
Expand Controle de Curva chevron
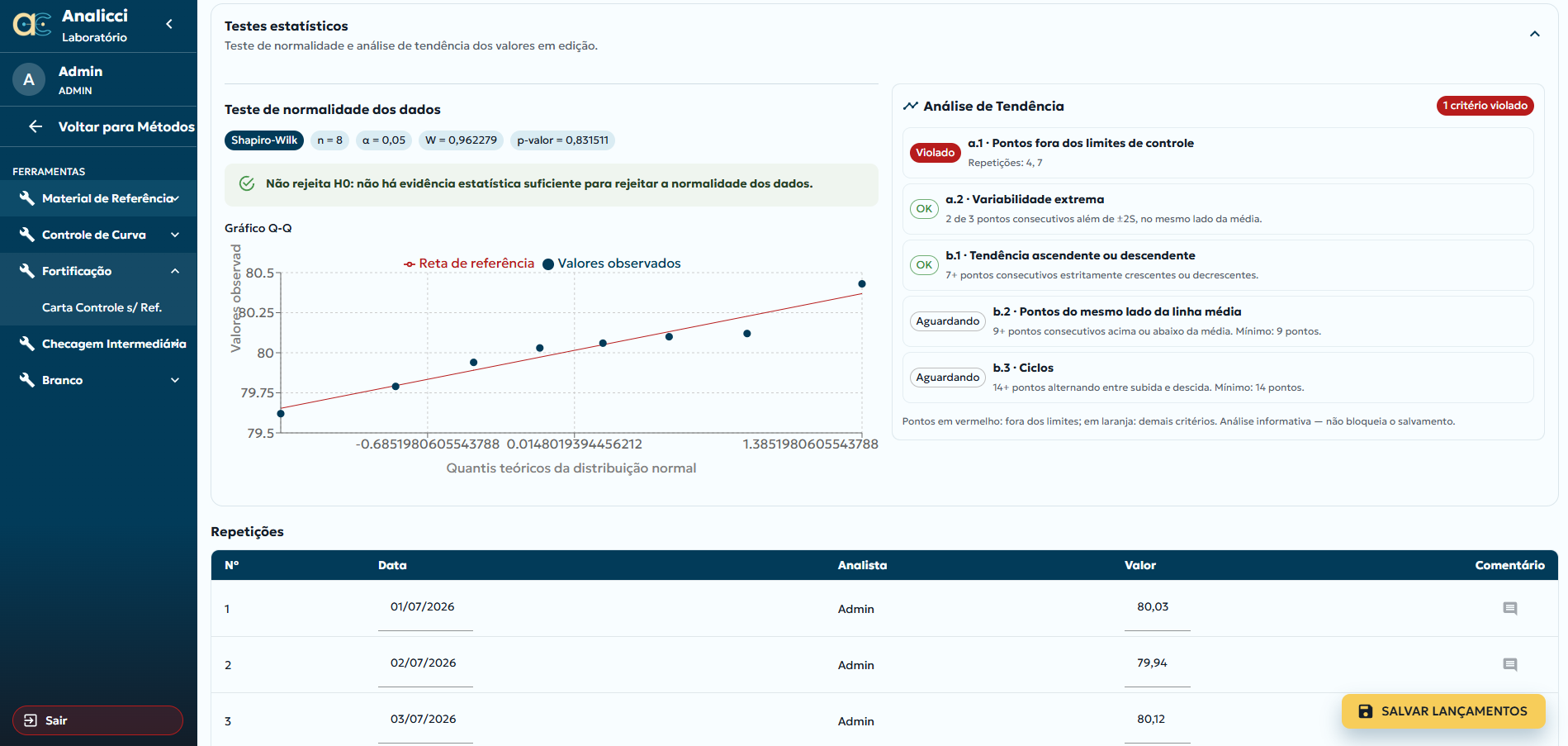175,235
